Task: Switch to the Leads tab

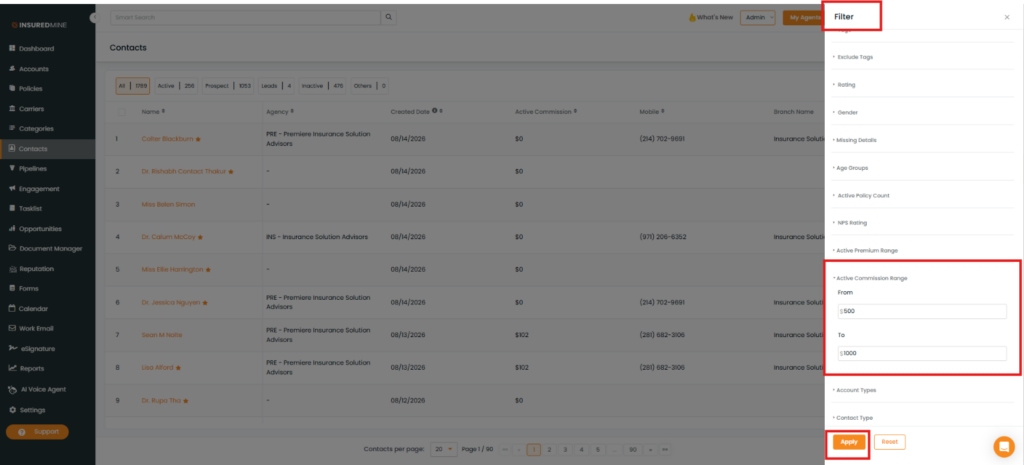Action: 276,86
